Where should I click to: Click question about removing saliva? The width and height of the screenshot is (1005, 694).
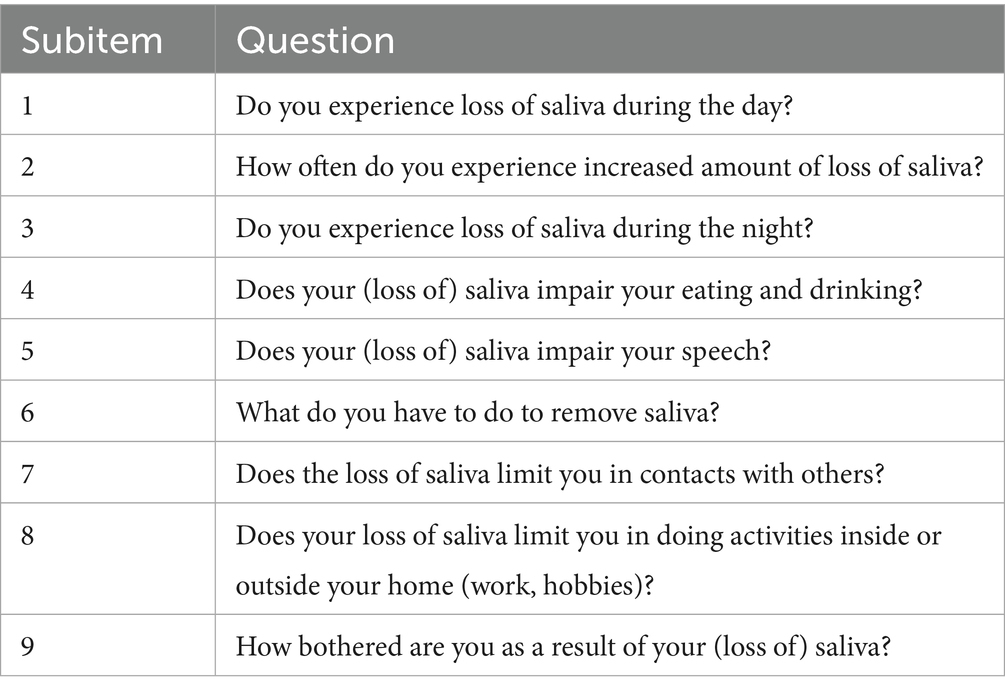click(x=477, y=411)
